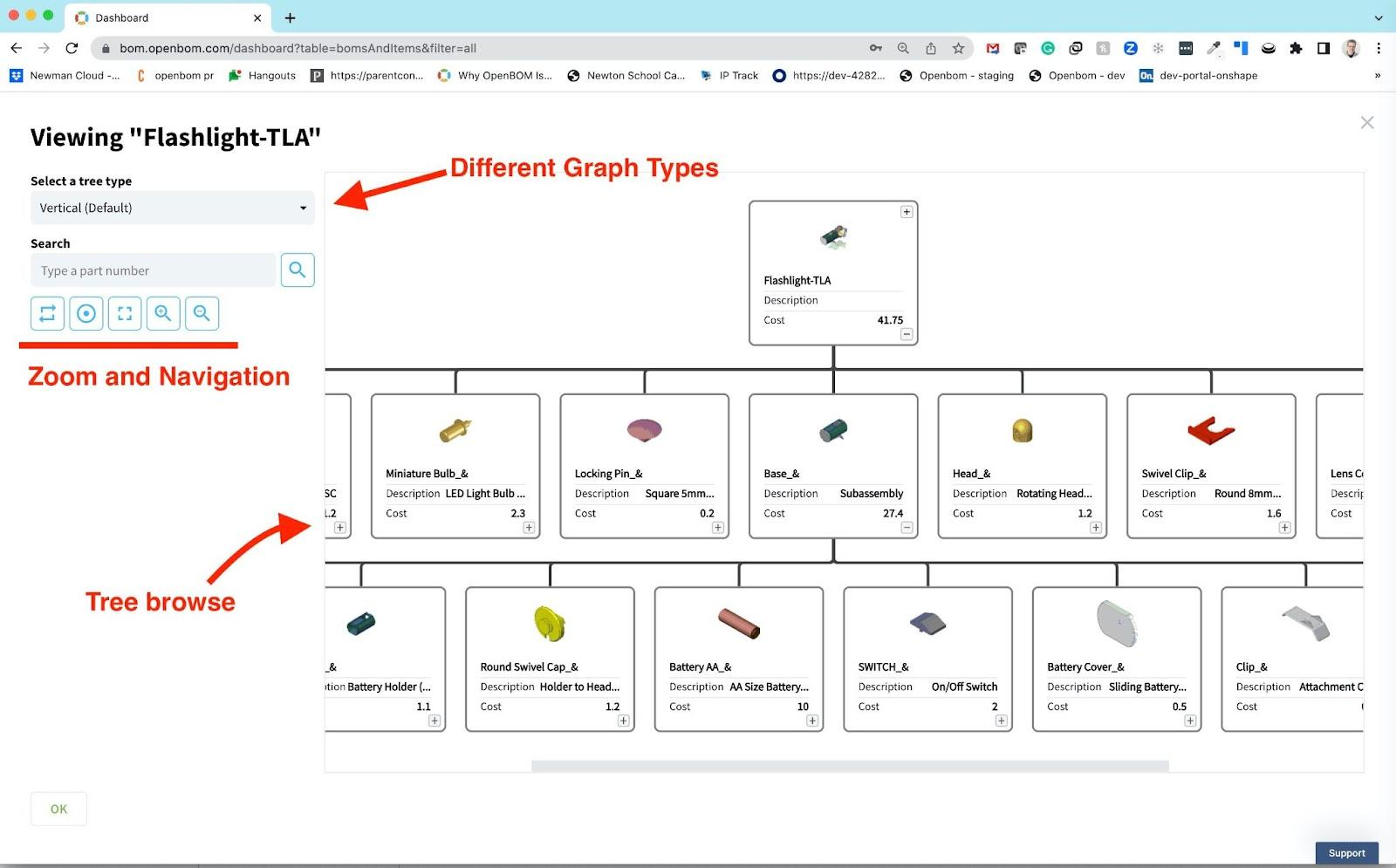The height and width of the screenshot is (868, 1396).
Task: Click the plus button beside the Flashlight-TLA thumbnail
Action: coord(907,212)
